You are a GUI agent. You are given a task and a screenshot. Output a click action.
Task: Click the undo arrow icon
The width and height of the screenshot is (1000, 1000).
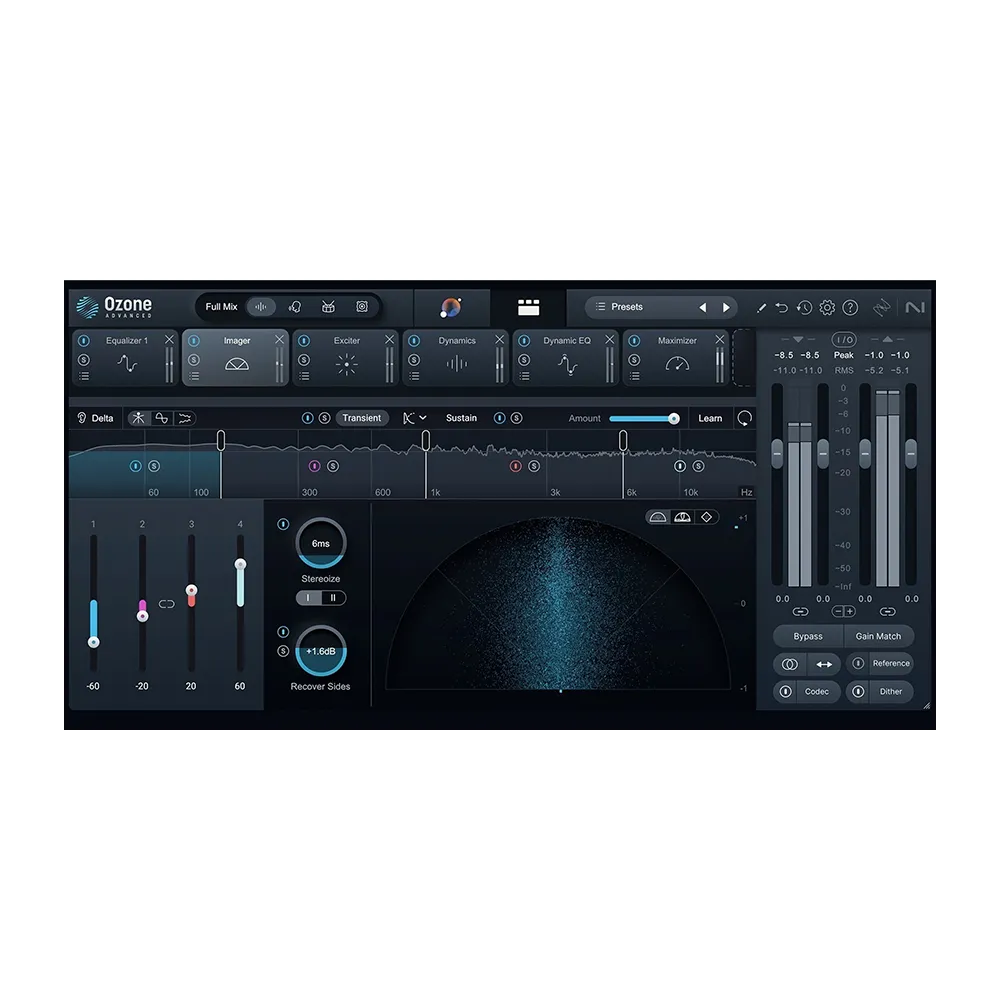781,308
